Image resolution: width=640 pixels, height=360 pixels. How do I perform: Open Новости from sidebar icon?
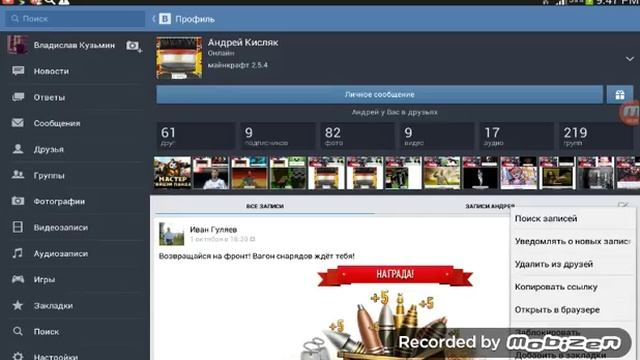[18, 71]
